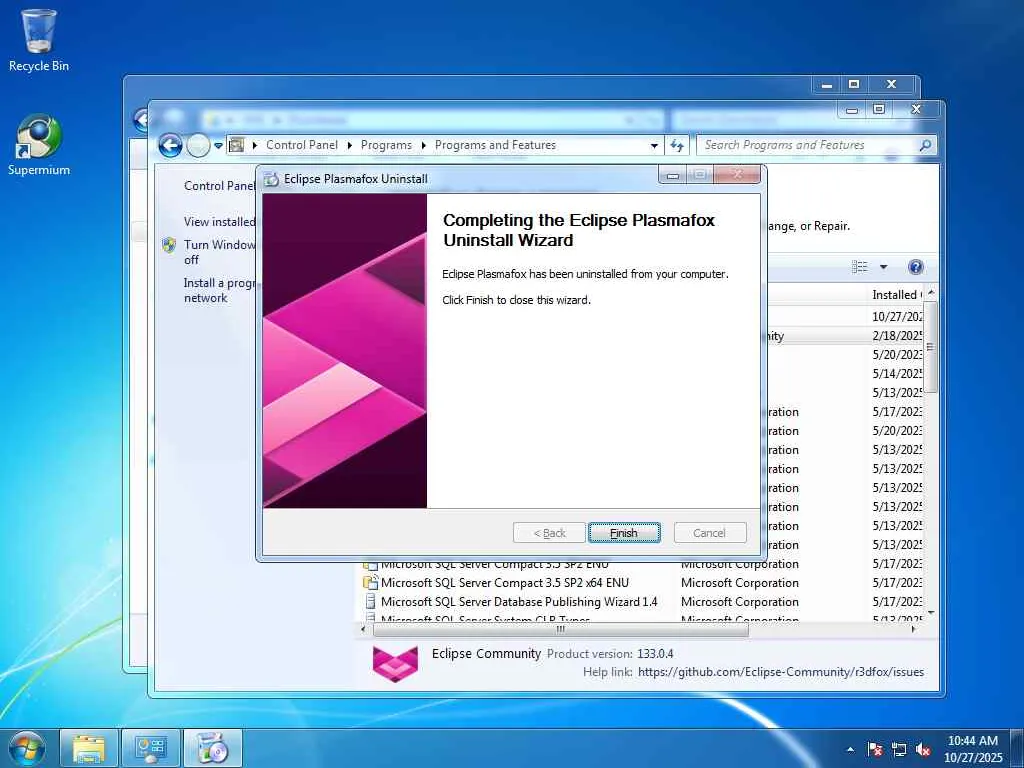Click the Show desktop strip at taskbar end

(x=1019, y=748)
